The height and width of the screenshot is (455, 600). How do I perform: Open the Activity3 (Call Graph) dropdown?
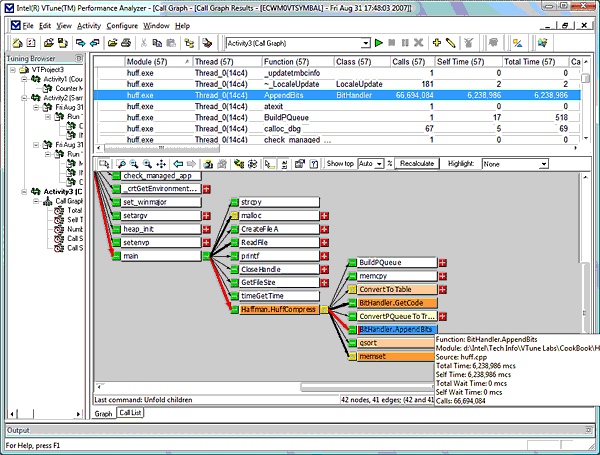coord(364,43)
